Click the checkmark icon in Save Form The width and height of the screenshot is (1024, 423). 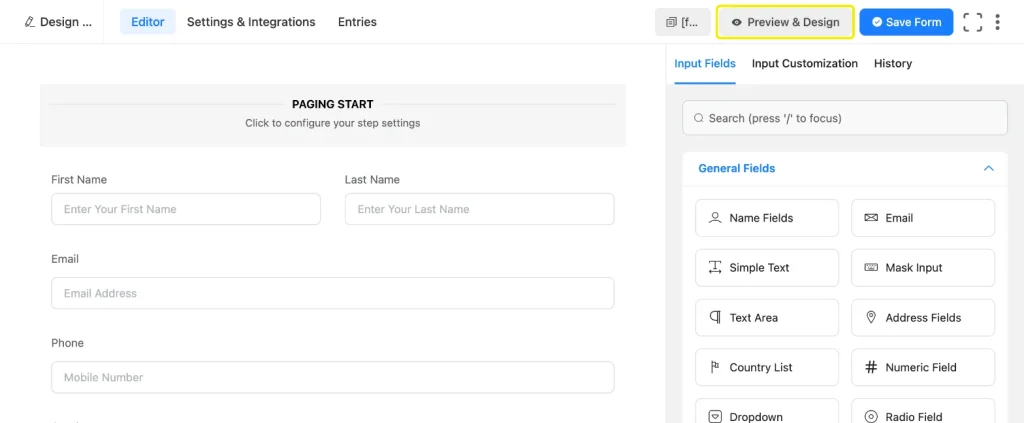(x=877, y=22)
